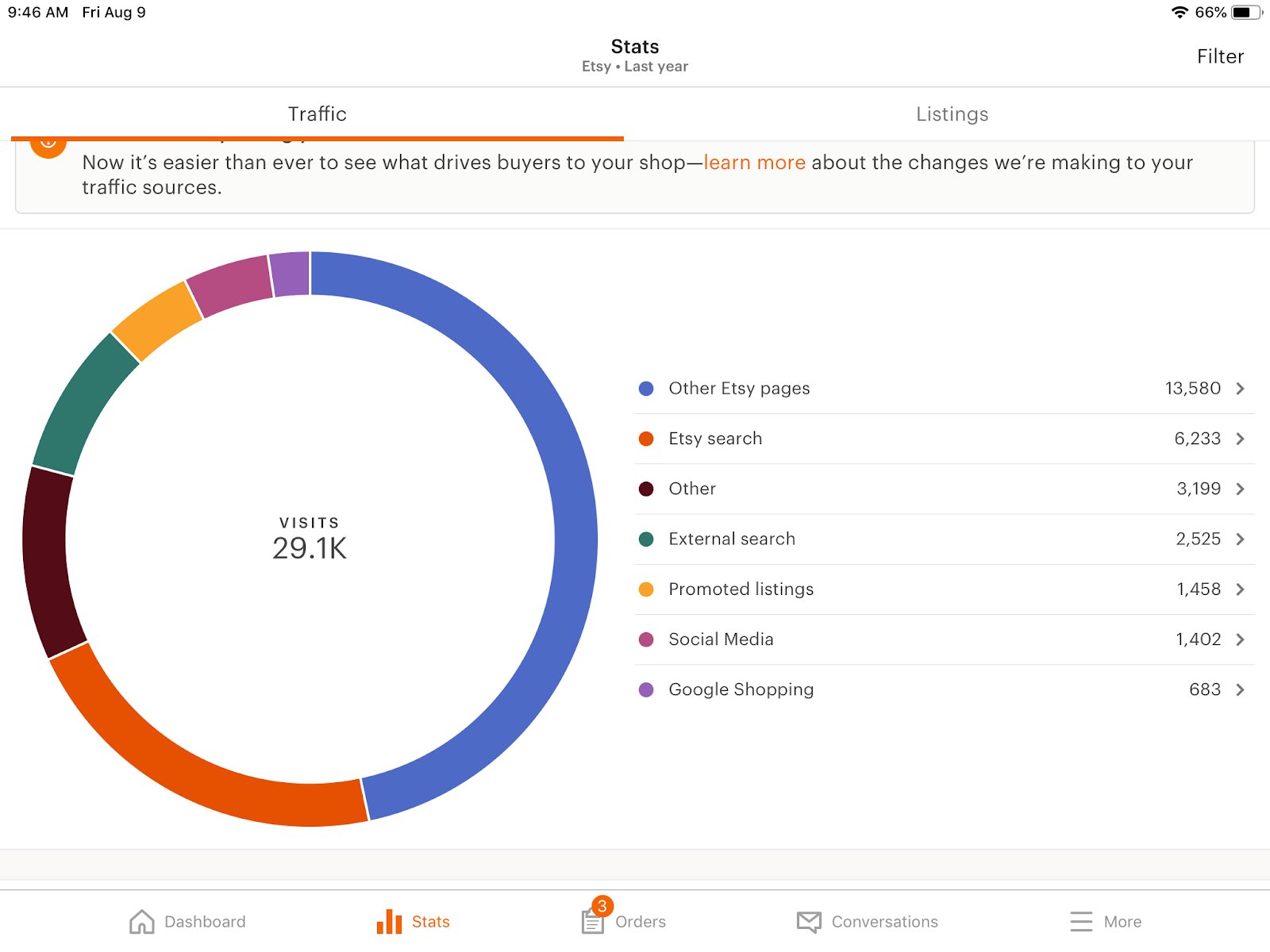Follow the learn more link
This screenshot has height=952, width=1270.
pos(754,163)
